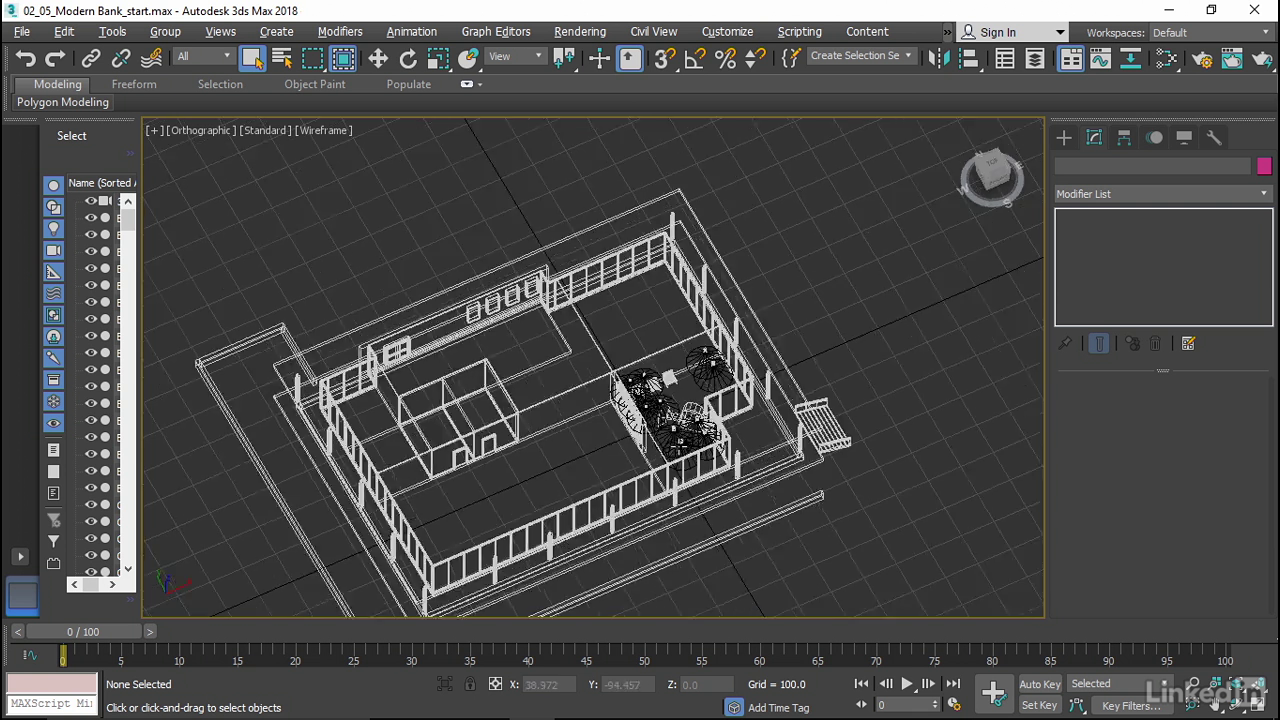
Task: Open the Rendering menu
Action: pyautogui.click(x=580, y=32)
